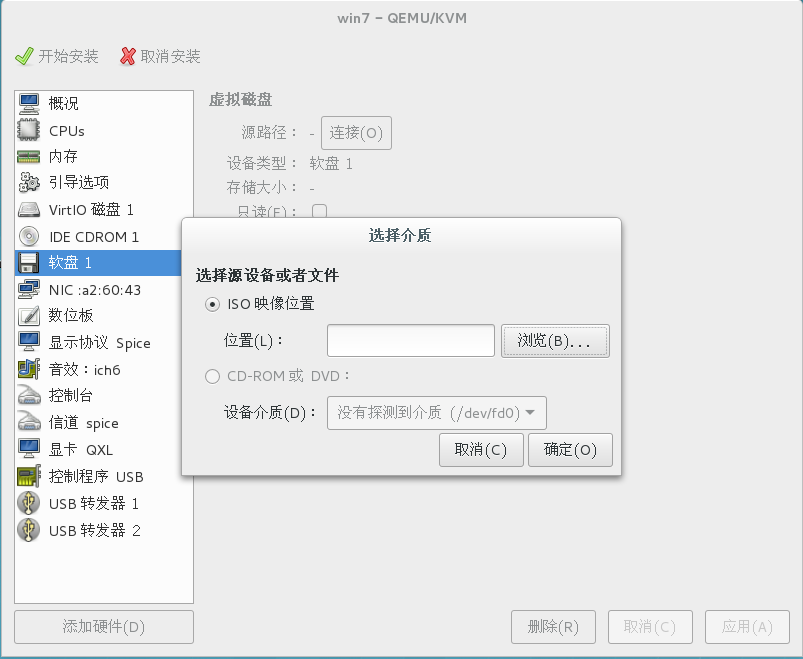803x659 pixels.
Task: Select the 'NIC :a2:60:43' row text
Action: [95, 290]
